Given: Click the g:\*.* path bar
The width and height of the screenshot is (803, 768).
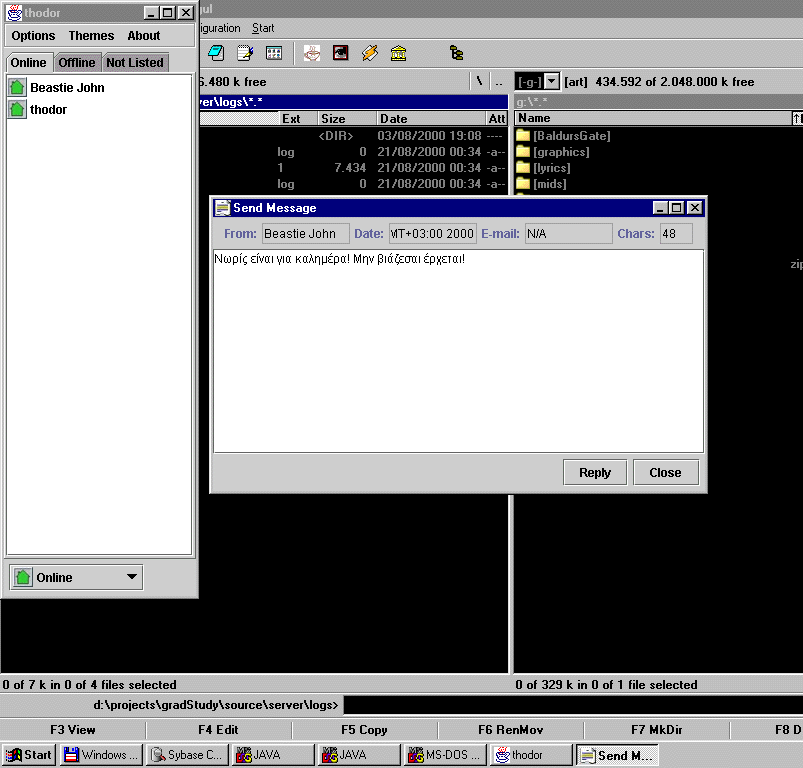Looking at the screenshot, I should click(x=658, y=101).
